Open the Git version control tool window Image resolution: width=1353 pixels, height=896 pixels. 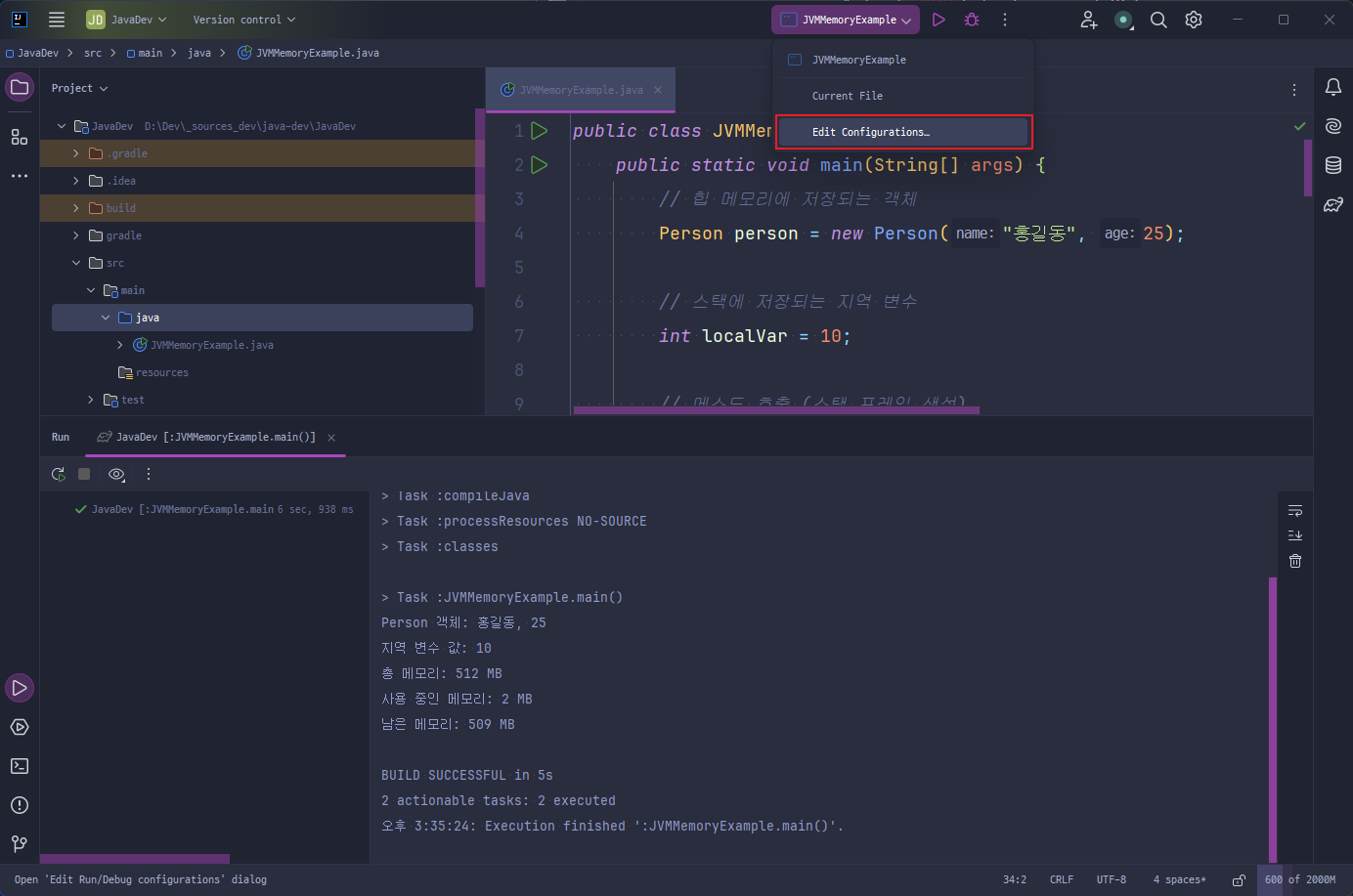pyautogui.click(x=20, y=843)
